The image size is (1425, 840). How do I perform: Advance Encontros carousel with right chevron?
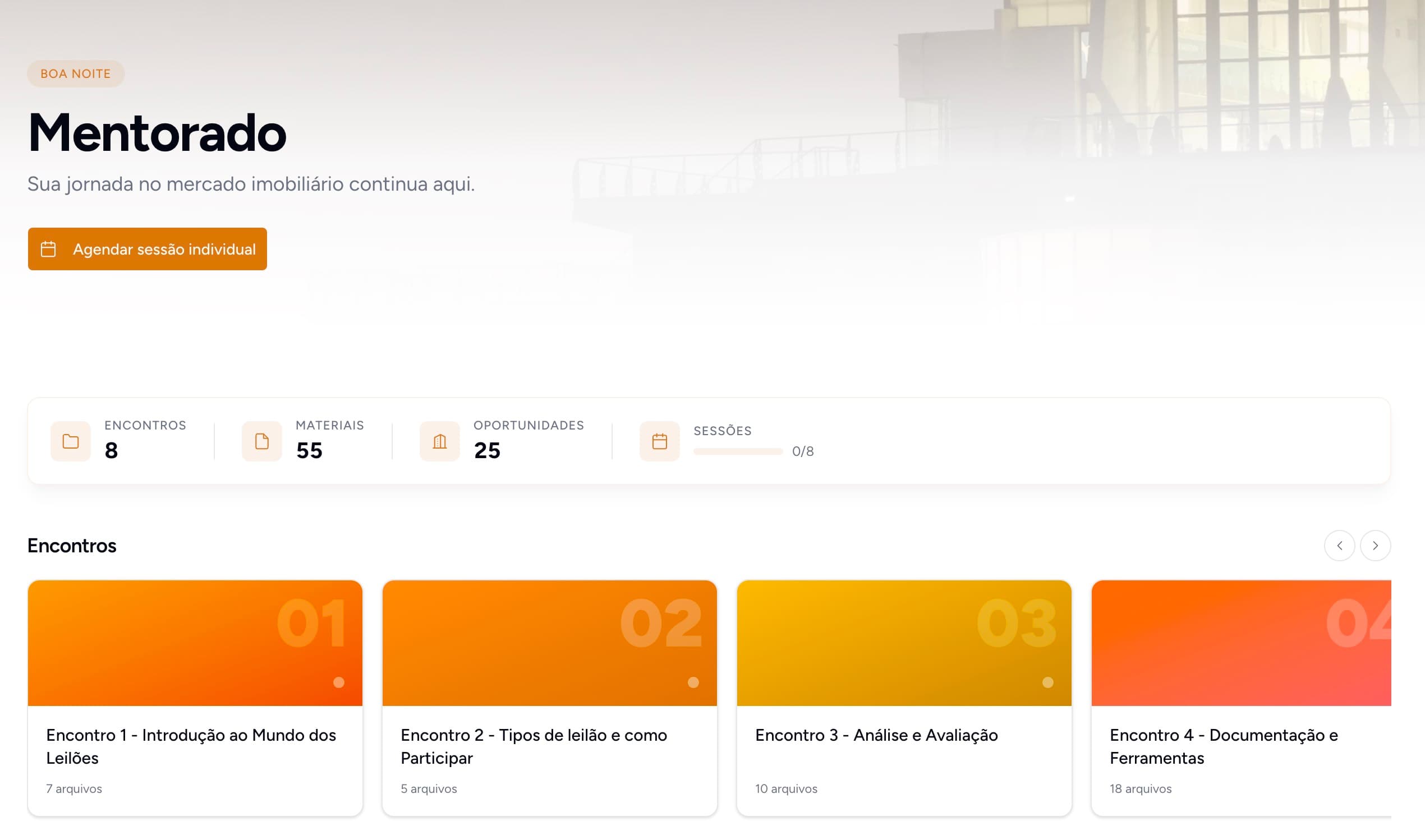1375,546
